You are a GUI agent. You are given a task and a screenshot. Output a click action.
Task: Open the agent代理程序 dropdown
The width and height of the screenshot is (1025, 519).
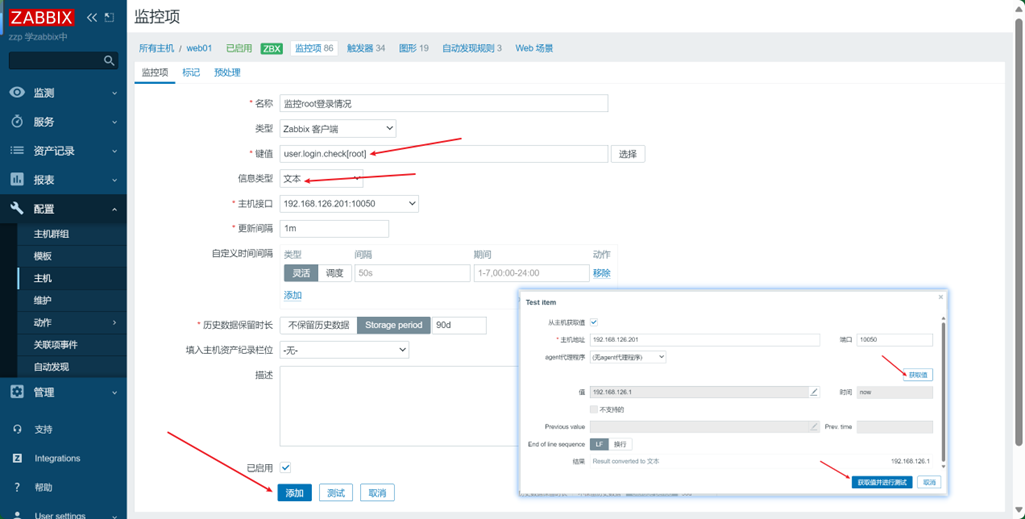pos(628,357)
